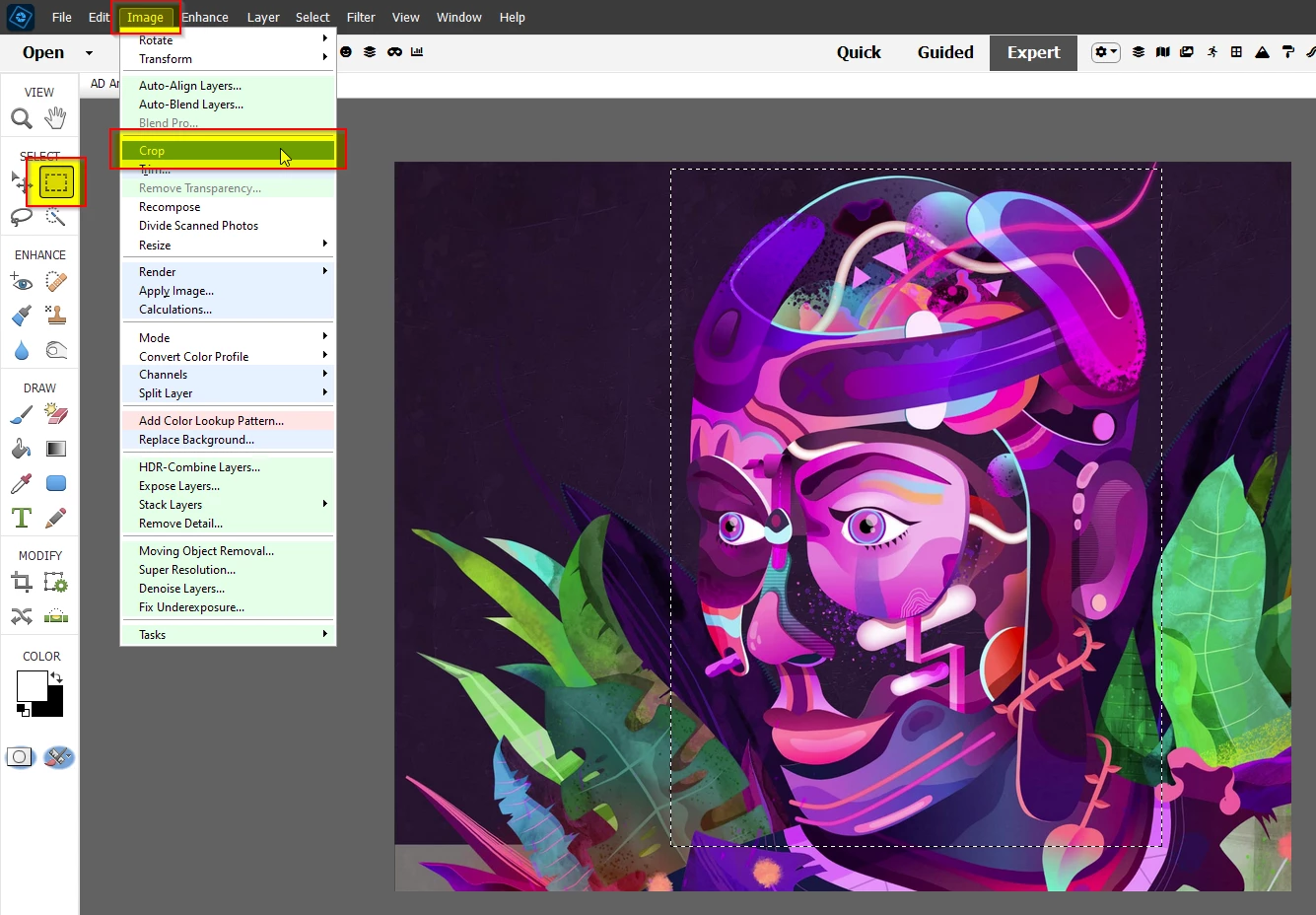Open the Image menu in menu bar
Screen dimensions: 1316x915
(145, 18)
